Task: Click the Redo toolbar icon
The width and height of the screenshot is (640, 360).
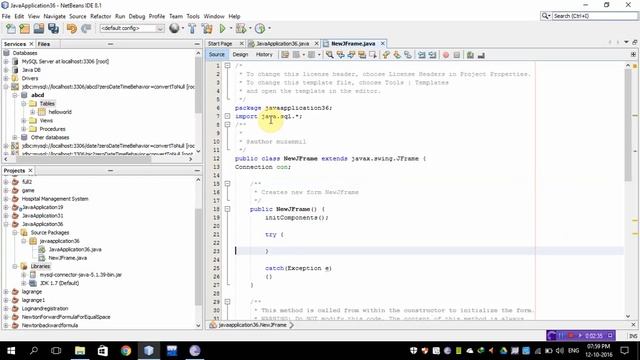Action: point(86,28)
